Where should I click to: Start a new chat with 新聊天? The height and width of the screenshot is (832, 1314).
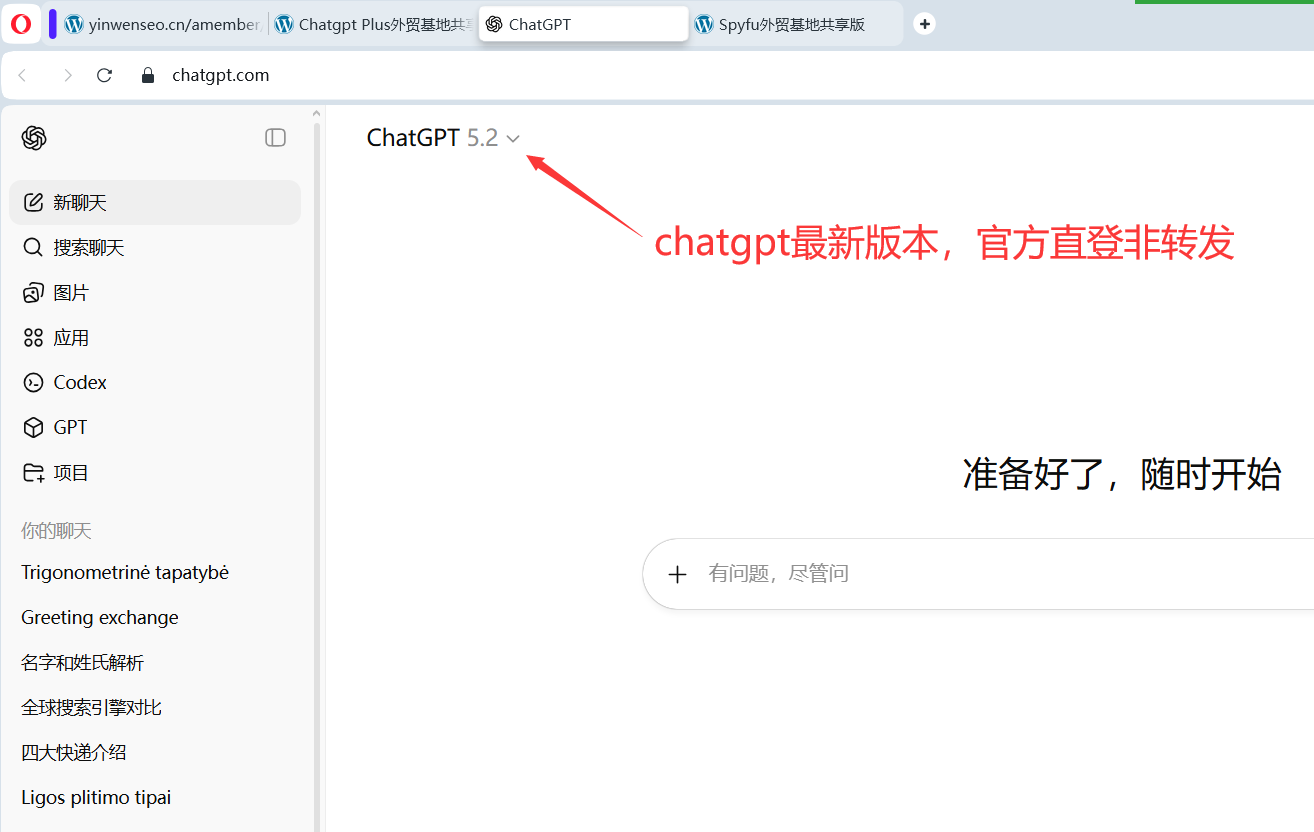click(x=155, y=202)
